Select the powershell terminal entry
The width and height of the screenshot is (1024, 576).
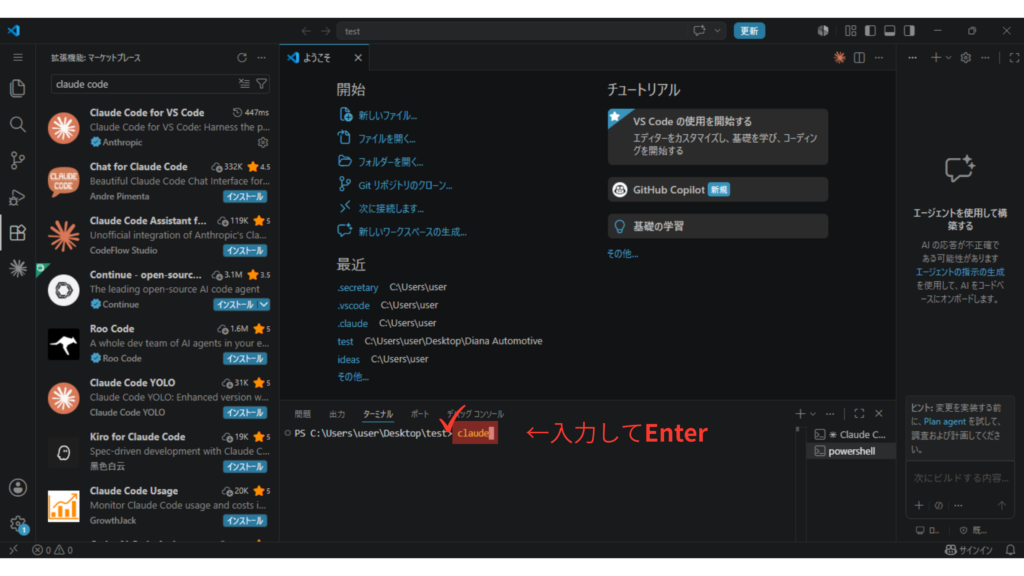coord(852,451)
